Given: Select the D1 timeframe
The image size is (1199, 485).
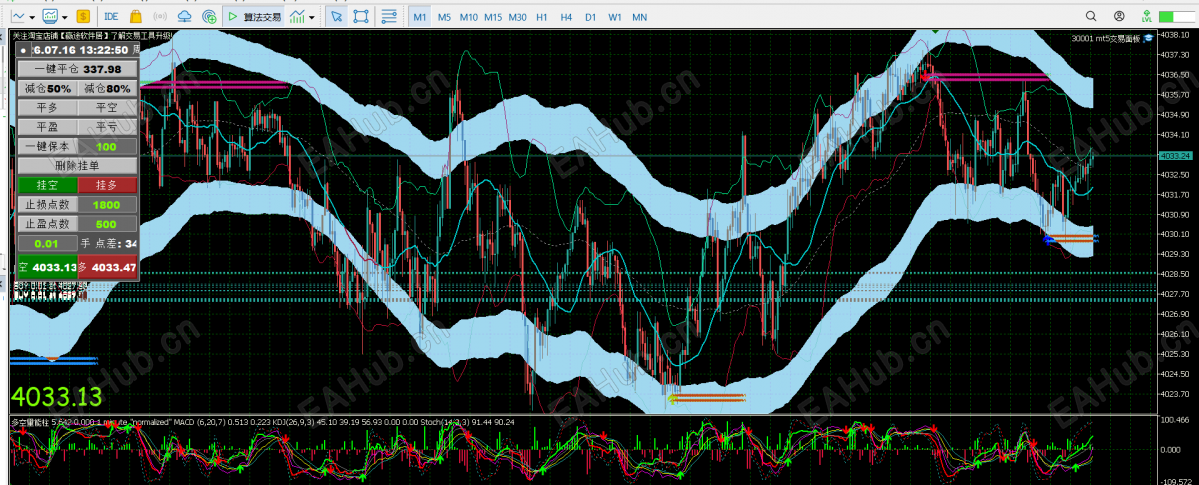Looking at the screenshot, I should point(590,16).
